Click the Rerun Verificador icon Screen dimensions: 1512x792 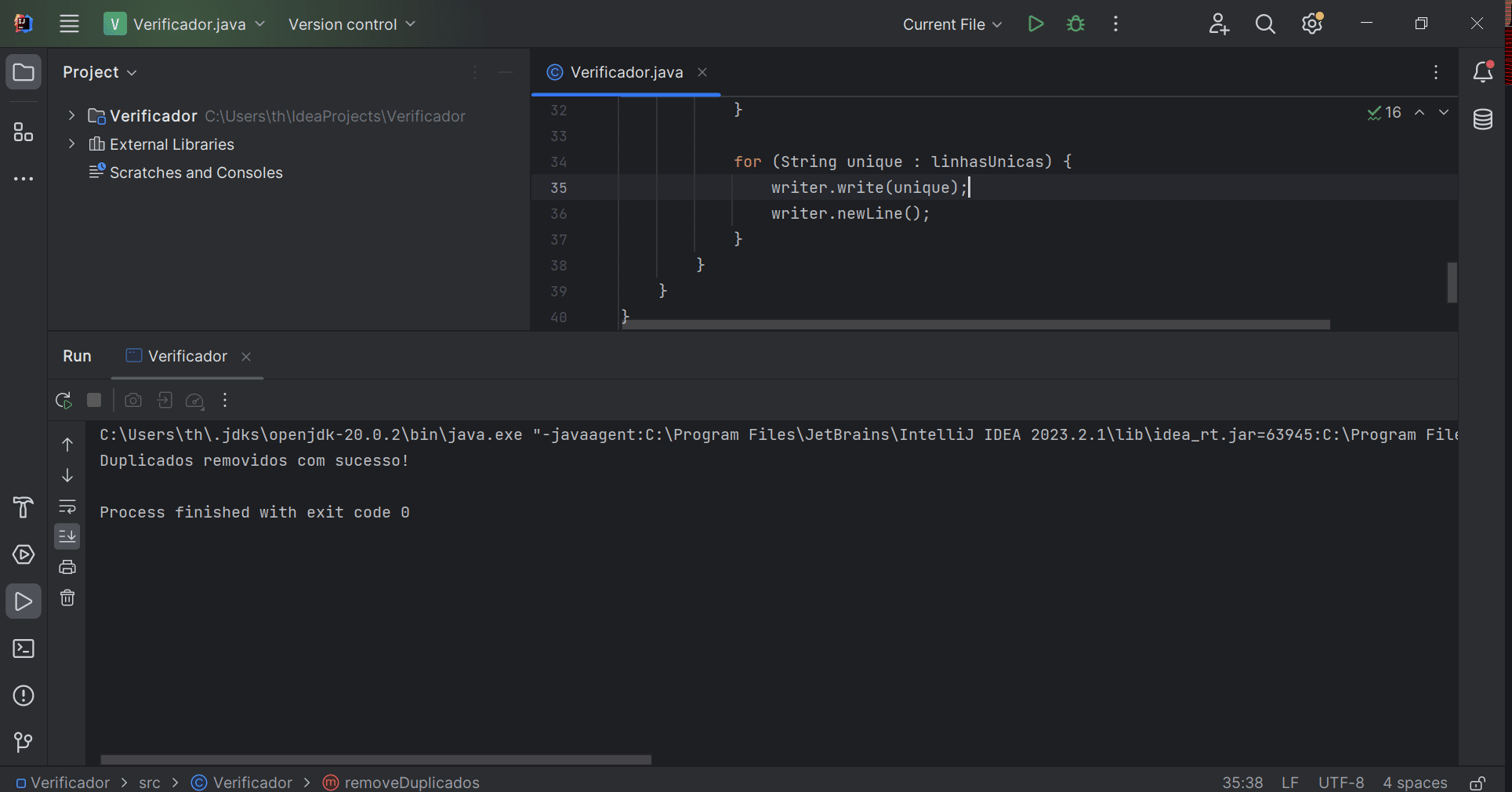pyautogui.click(x=63, y=401)
